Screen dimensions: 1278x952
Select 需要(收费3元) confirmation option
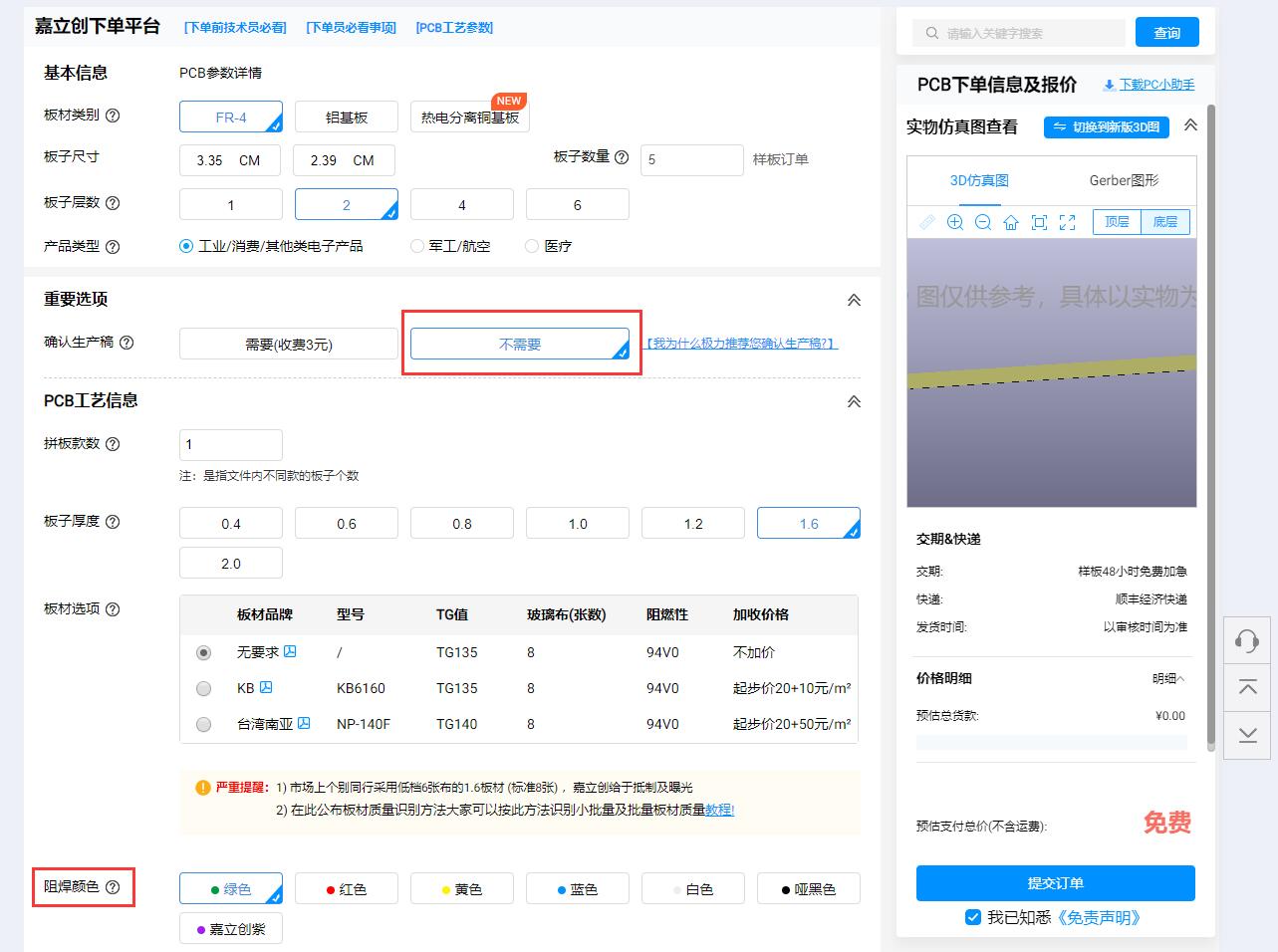(289, 344)
